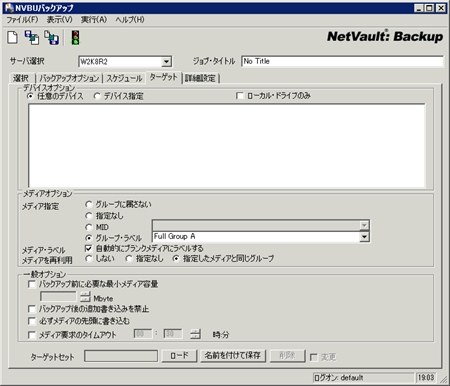
Task: Enable バックアップ後の追加書き込みを禁止 checkbox
Action: click(32, 309)
